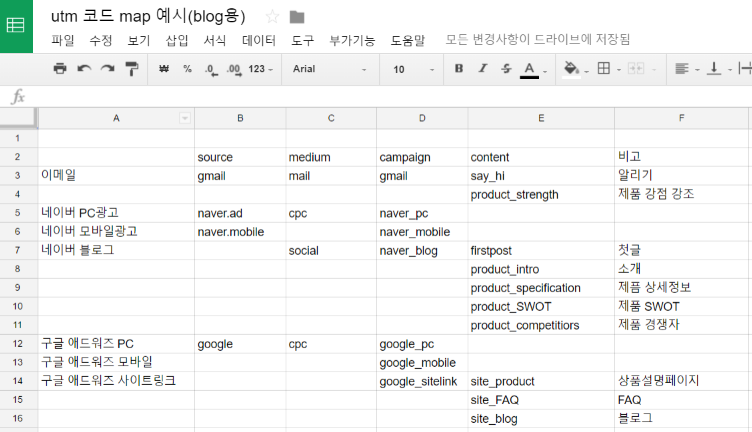The width and height of the screenshot is (752, 432).
Task: Decrease decimal places
Action: [x=211, y=70]
